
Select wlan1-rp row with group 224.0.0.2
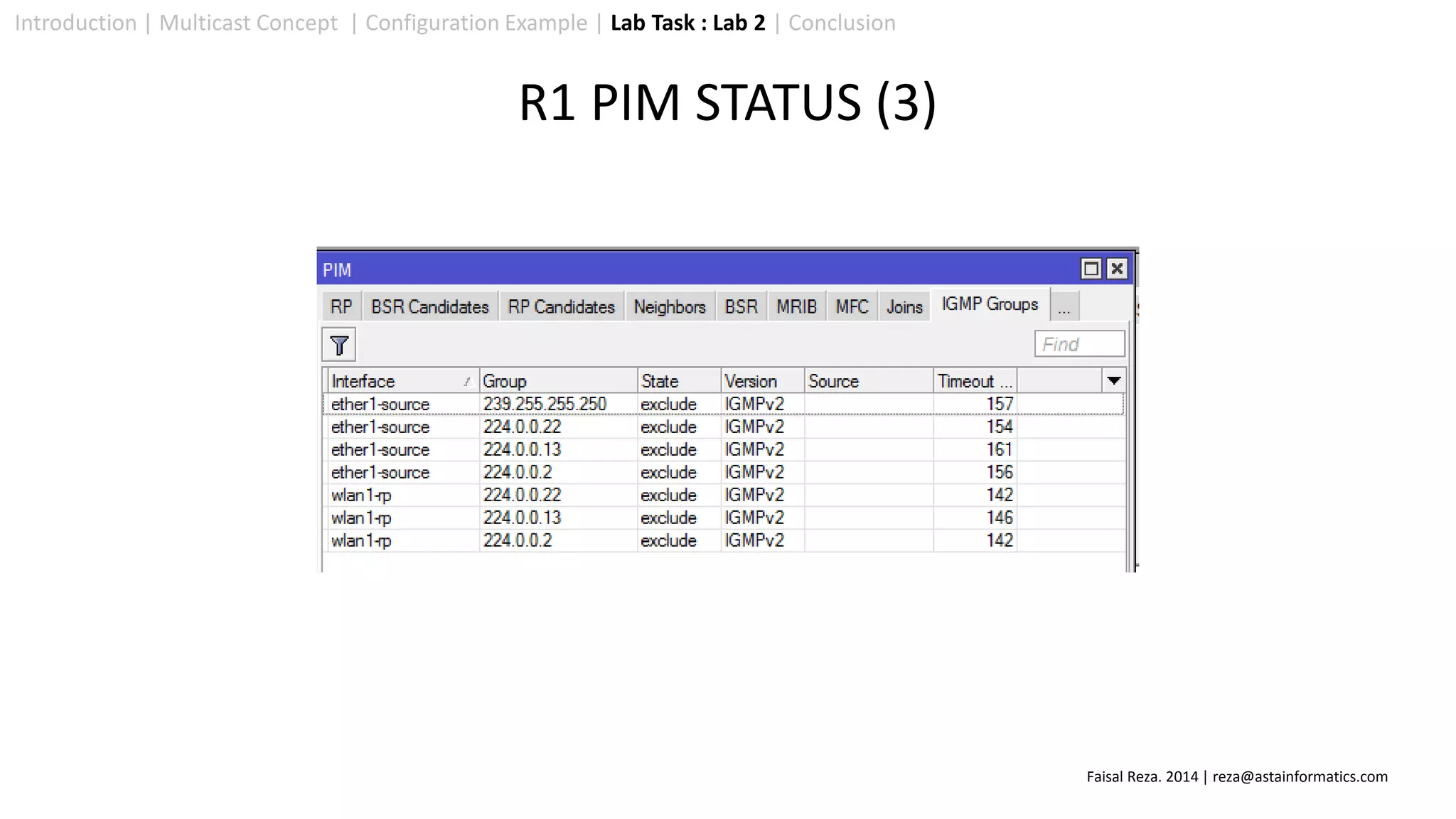click(724, 540)
